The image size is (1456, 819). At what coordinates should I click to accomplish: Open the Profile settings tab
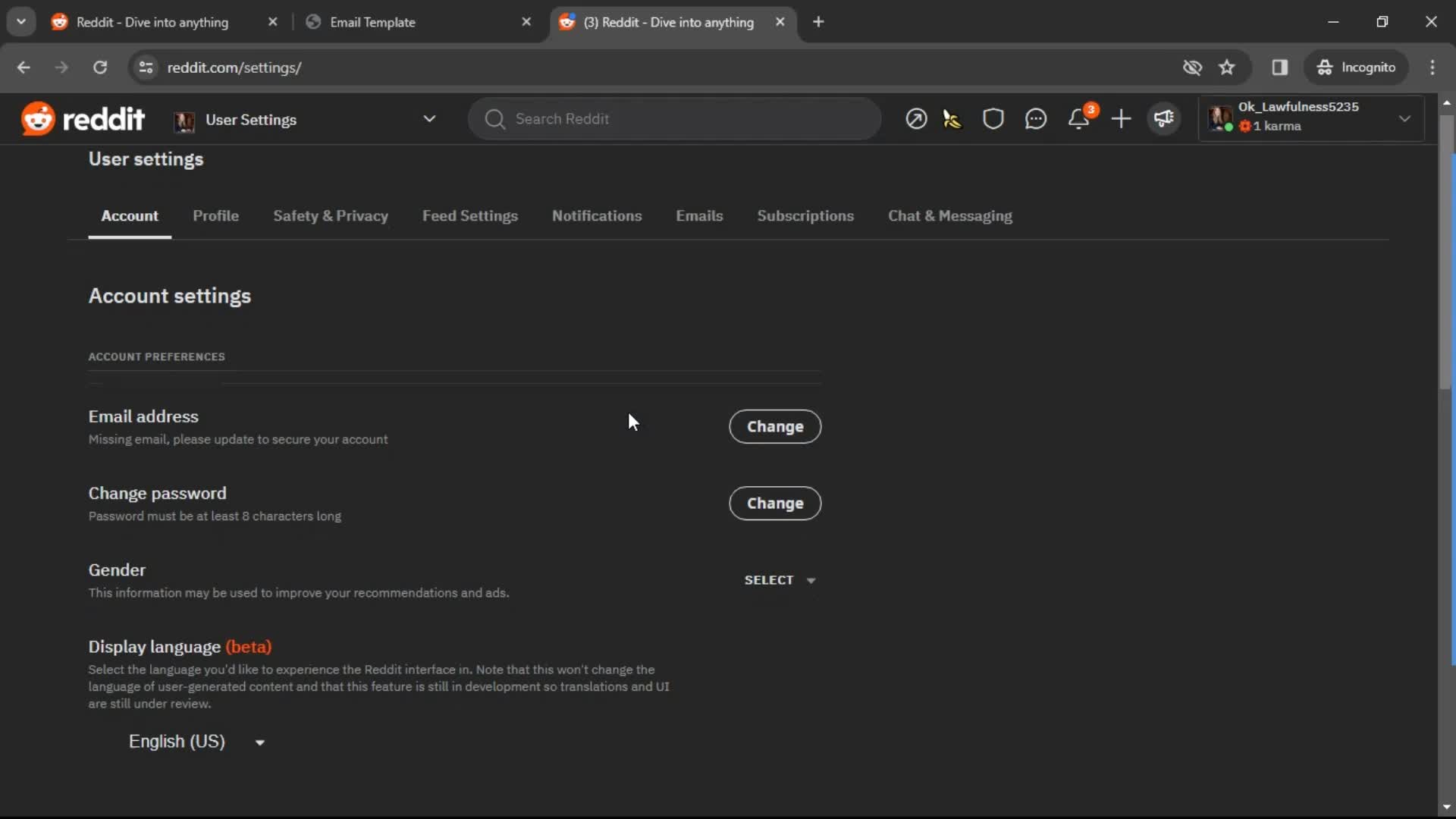(216, 215)
